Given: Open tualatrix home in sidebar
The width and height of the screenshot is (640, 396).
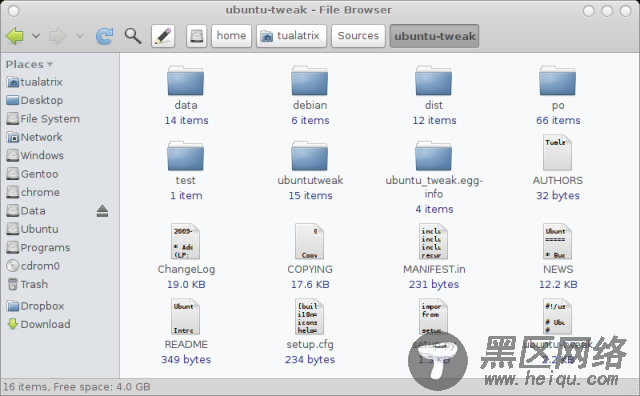Looking at the screenshot, I should tap(35, 82).
